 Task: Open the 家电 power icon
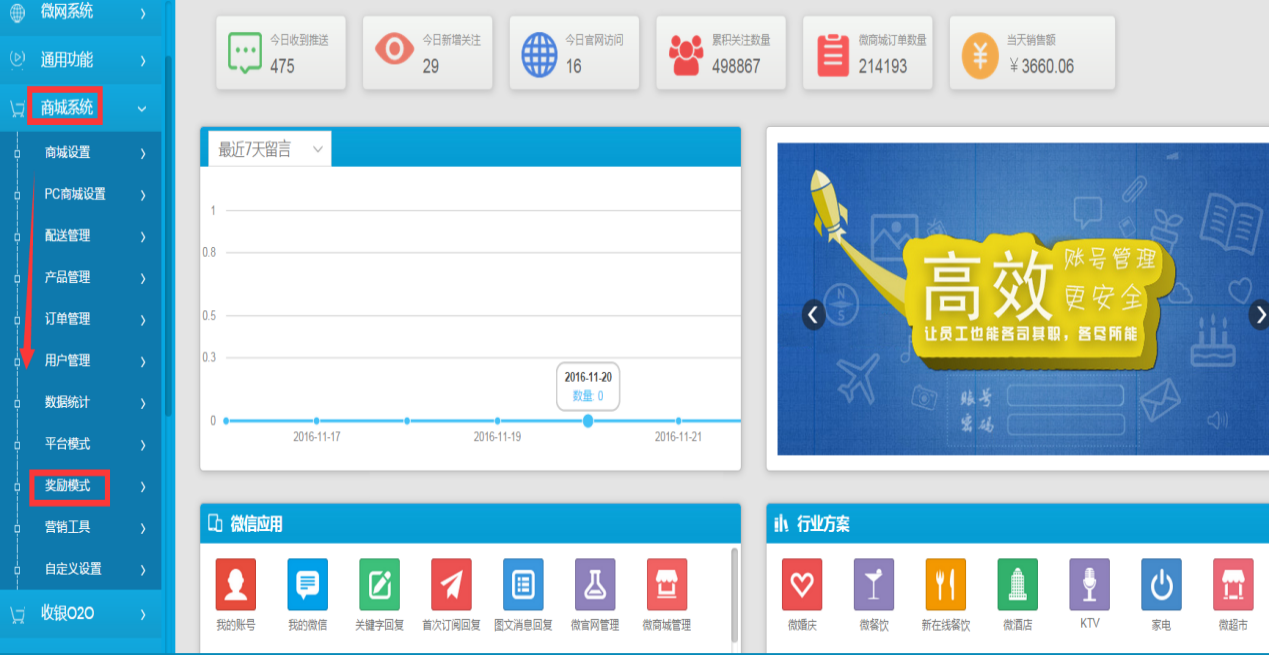click(1161, 584)
